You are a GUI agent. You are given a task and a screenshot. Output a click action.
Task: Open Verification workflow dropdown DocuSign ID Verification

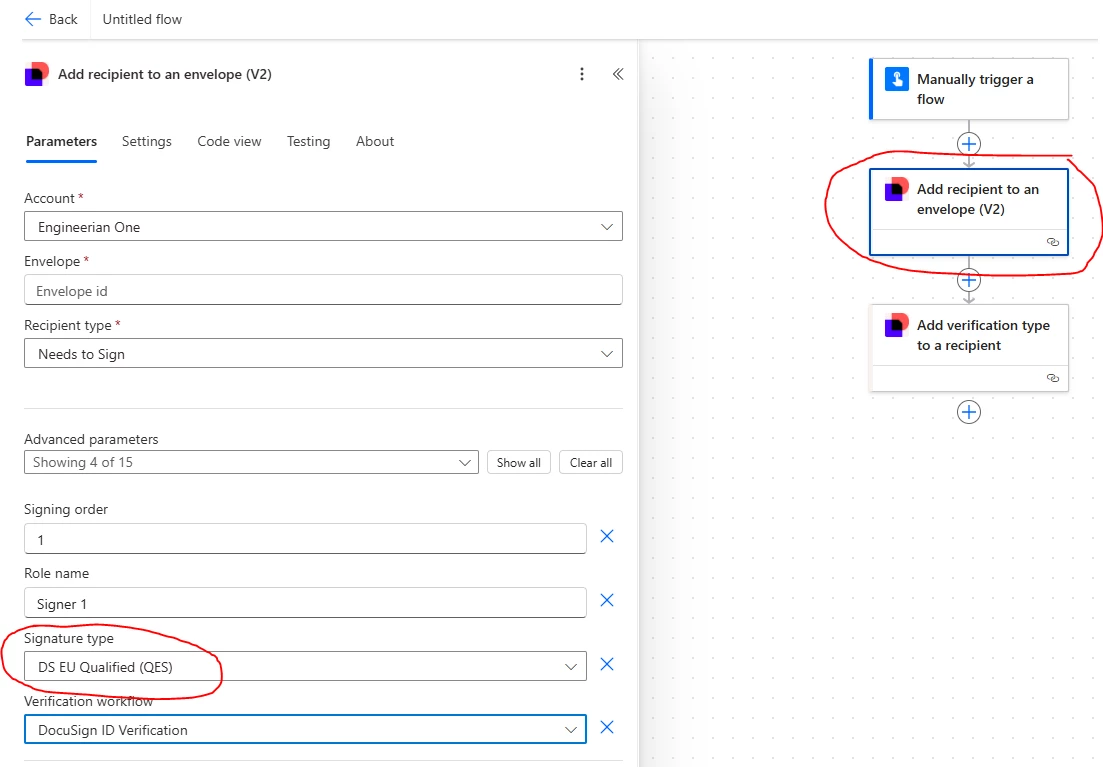305,730
